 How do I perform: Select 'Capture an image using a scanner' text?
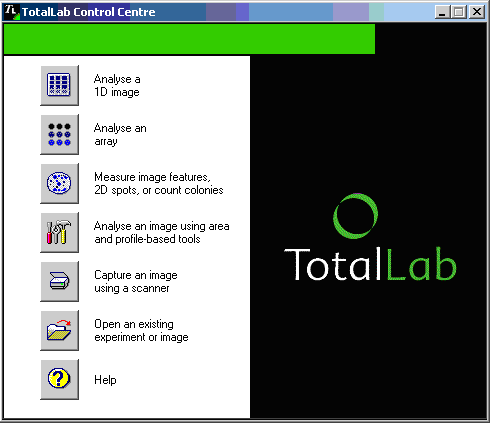(136, 282)
